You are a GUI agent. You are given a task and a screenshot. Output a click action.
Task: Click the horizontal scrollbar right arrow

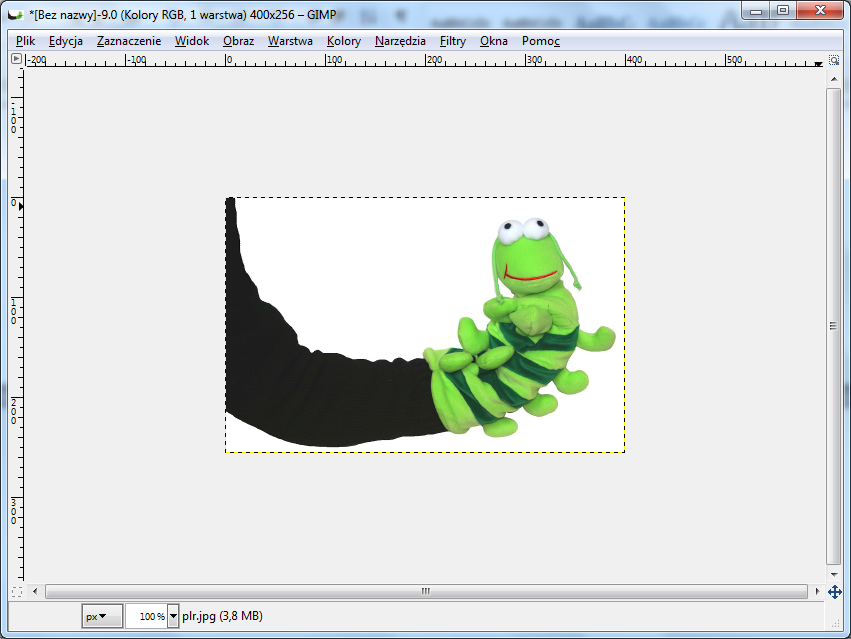[818, 591]
